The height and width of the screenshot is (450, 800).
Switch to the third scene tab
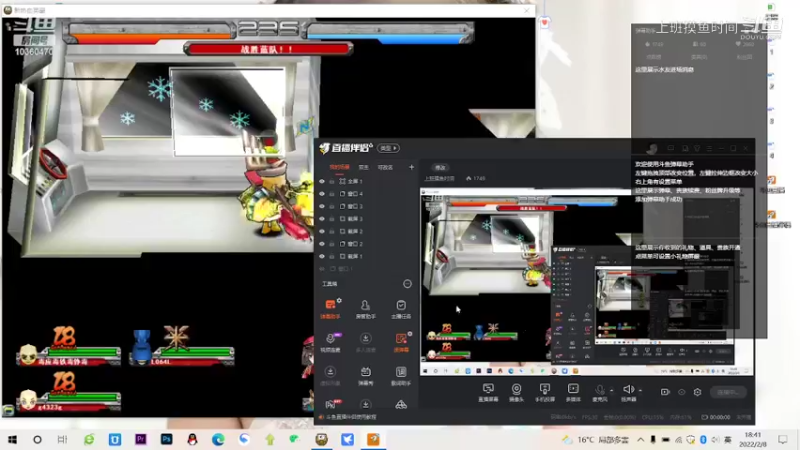click(x=385, y=167)
